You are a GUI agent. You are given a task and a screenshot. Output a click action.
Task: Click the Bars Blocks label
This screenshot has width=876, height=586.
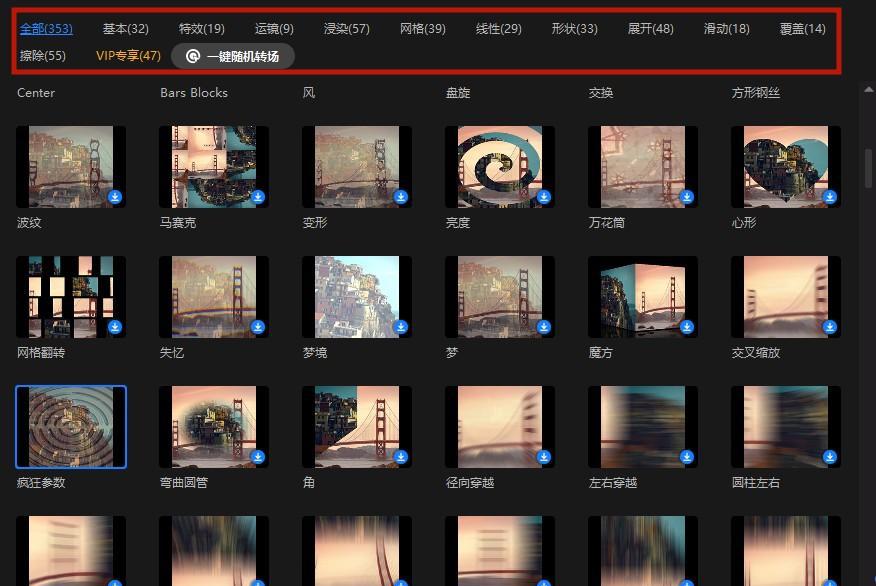[x=194, y=93]
